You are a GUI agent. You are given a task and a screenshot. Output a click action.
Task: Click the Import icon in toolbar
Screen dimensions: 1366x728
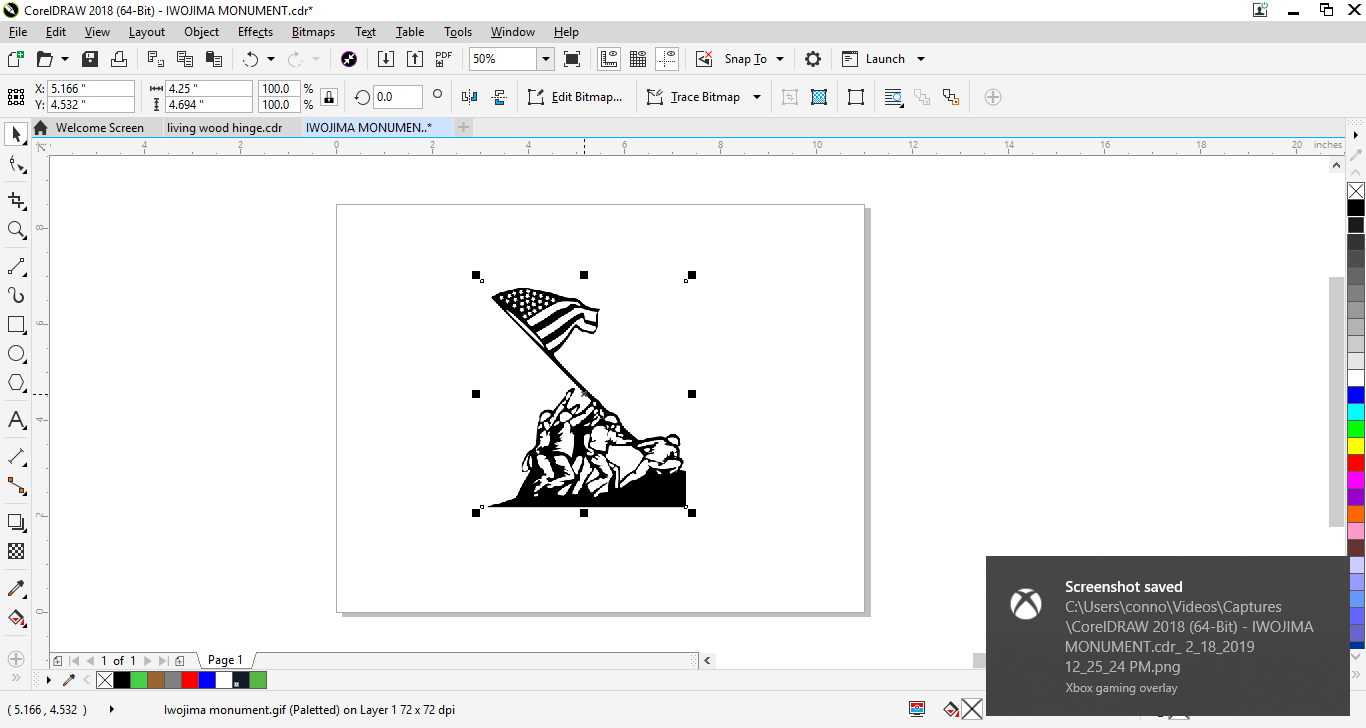[x=385, y=59]
